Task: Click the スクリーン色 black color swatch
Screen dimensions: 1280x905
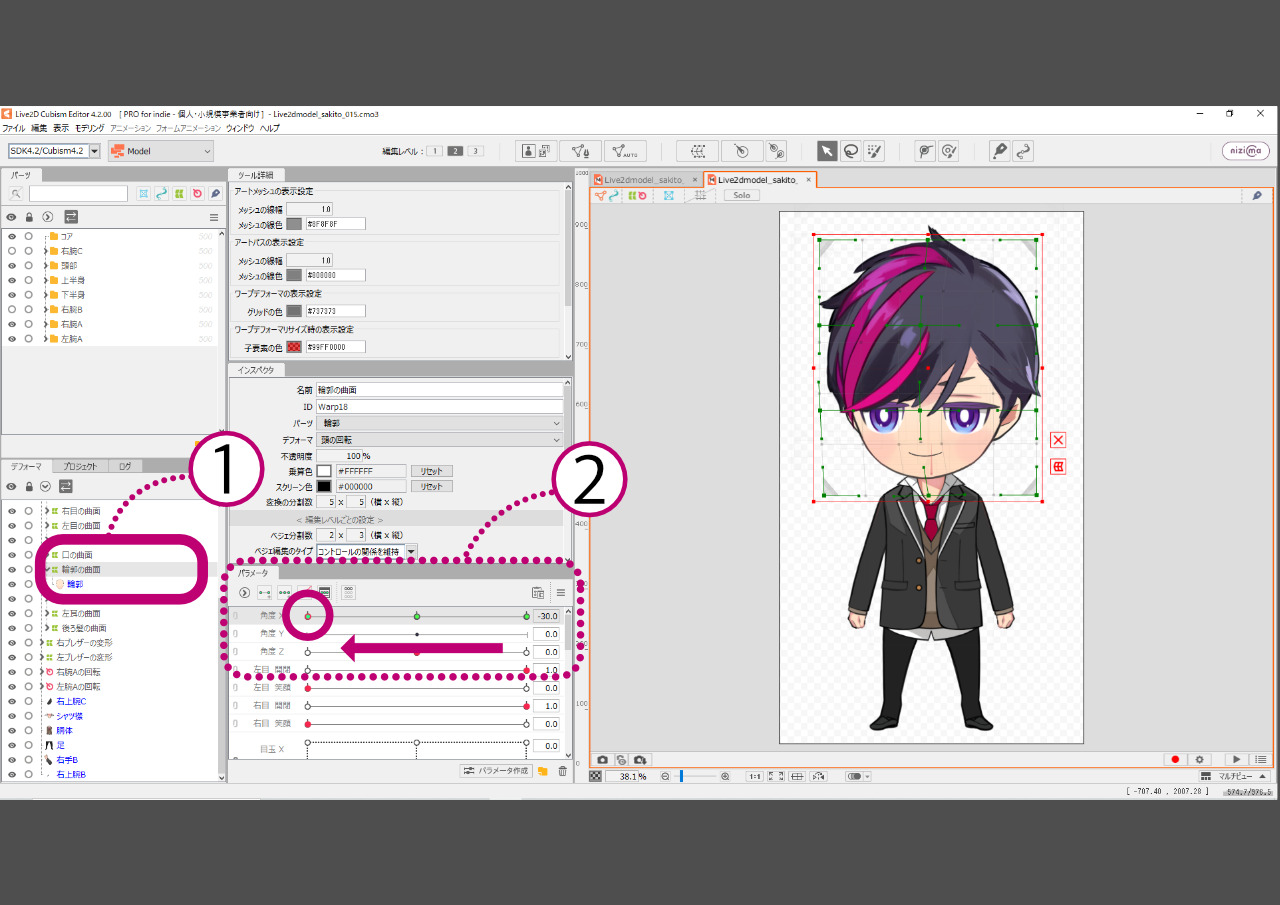Action: click(x=324, y=486)
